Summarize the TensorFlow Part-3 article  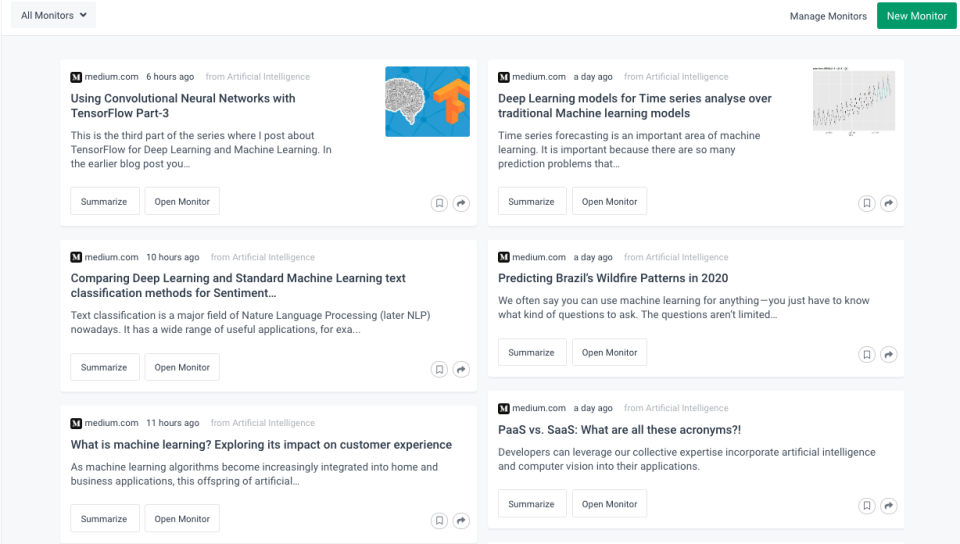click(104, 202)
